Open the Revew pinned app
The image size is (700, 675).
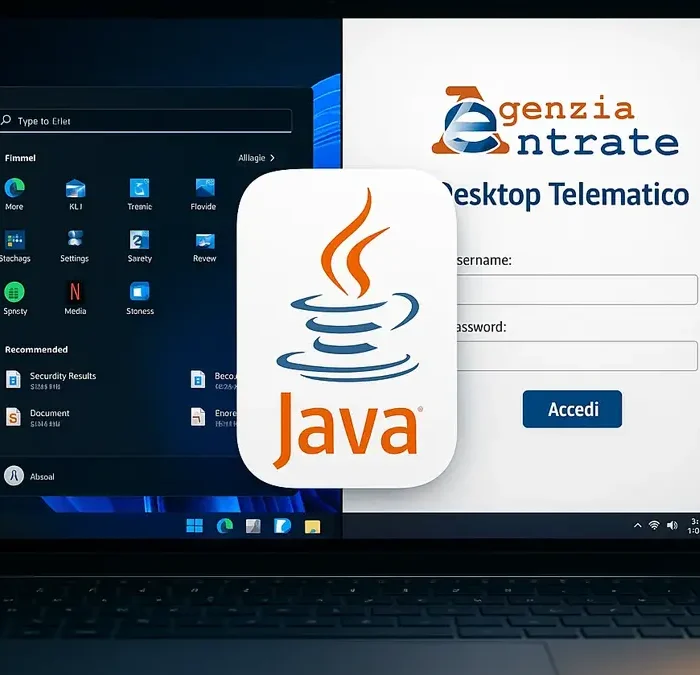click(x=204, y=240)
